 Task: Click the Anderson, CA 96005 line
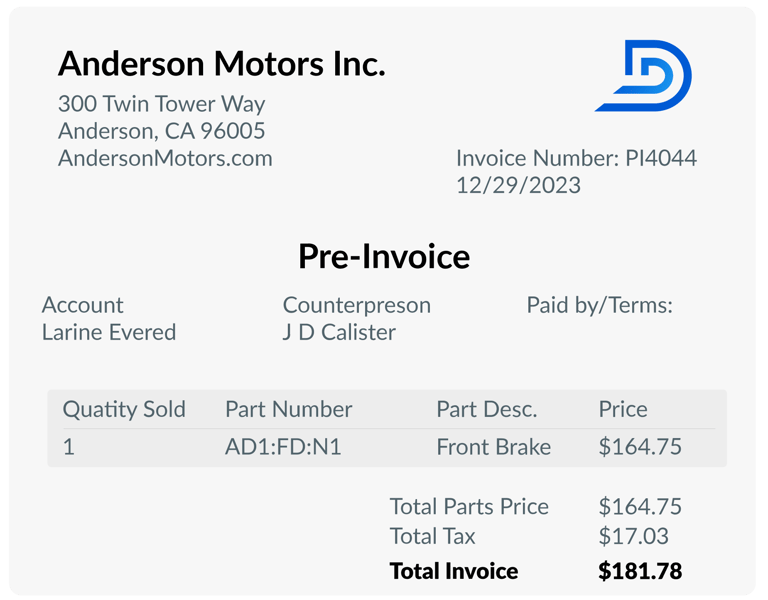click(x=162, y=131)
